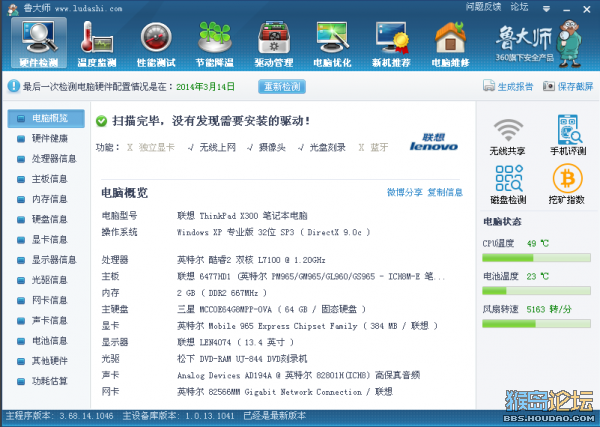
Task: Click the 重新检测 re-detect button
Action: (x=282, y=86)
